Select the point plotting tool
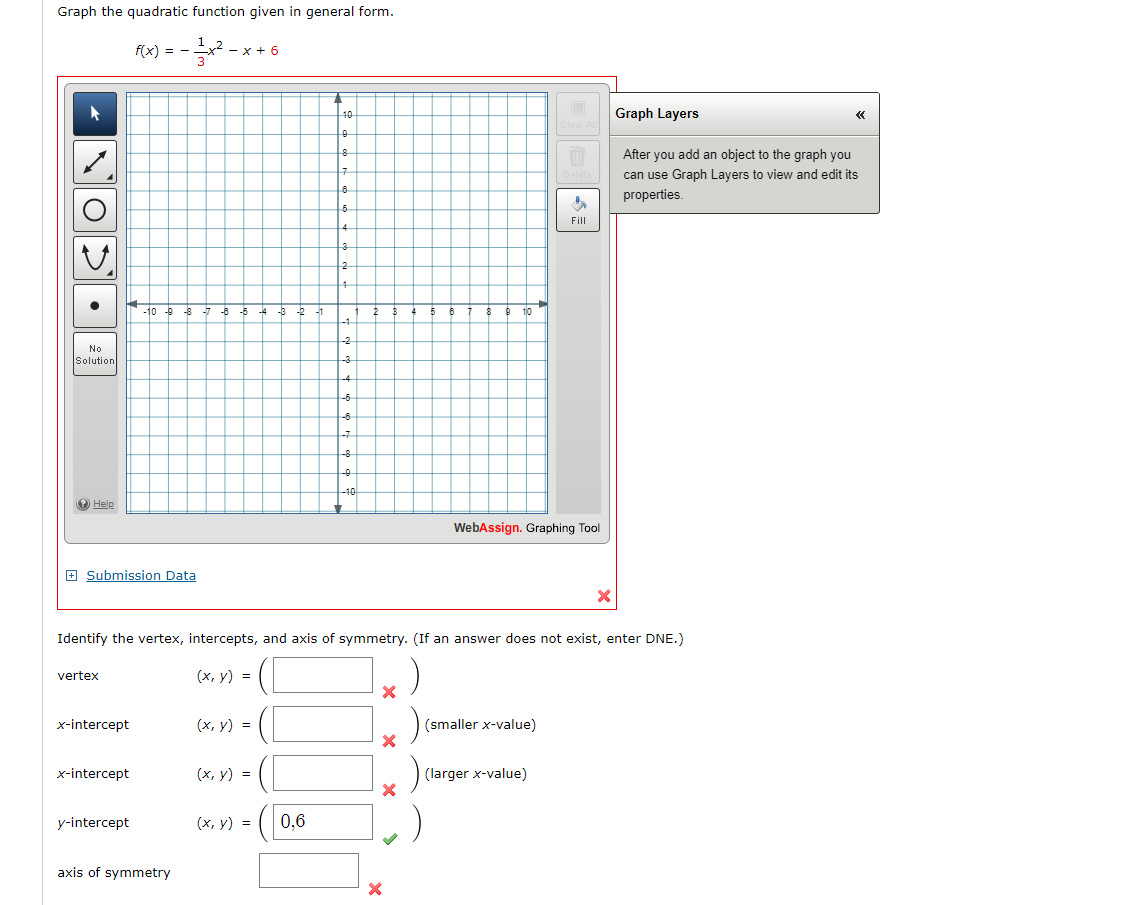Image resolution: width=1138 pixels, height=905 pixels. tap(94, 305)
